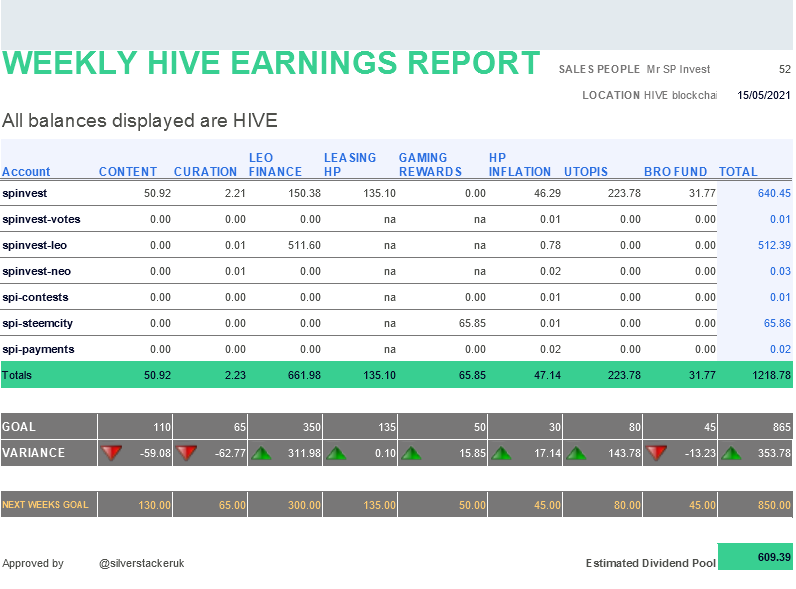
Task: Click the @silverstackeruk approver name
Action: click(x=142, y=563)
